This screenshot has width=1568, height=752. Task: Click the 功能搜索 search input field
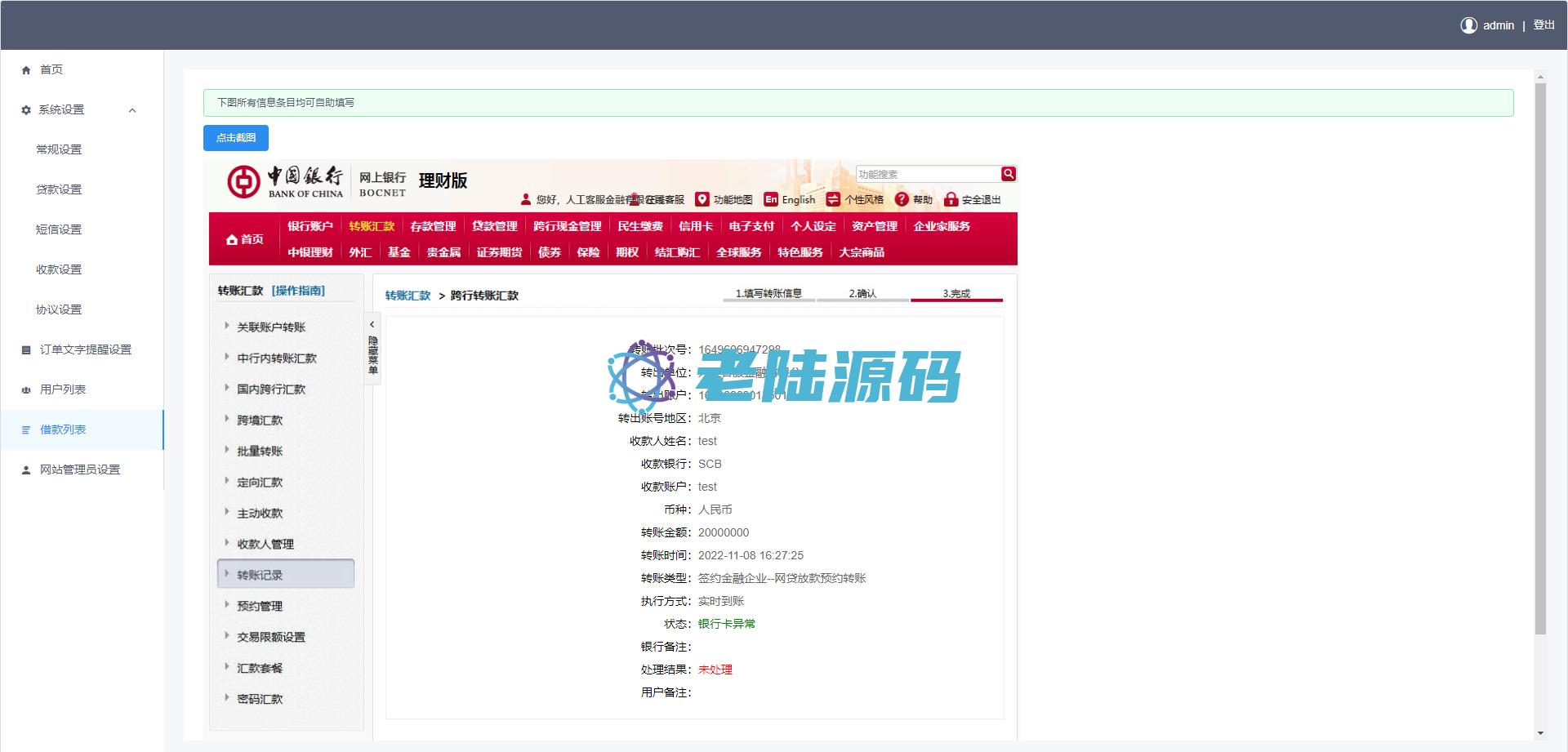tap(927, 174)
